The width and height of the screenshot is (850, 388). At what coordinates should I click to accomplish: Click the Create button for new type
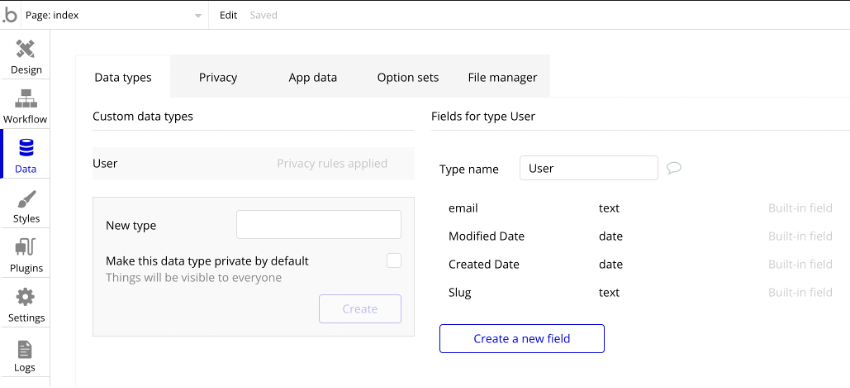click(360, 309)
